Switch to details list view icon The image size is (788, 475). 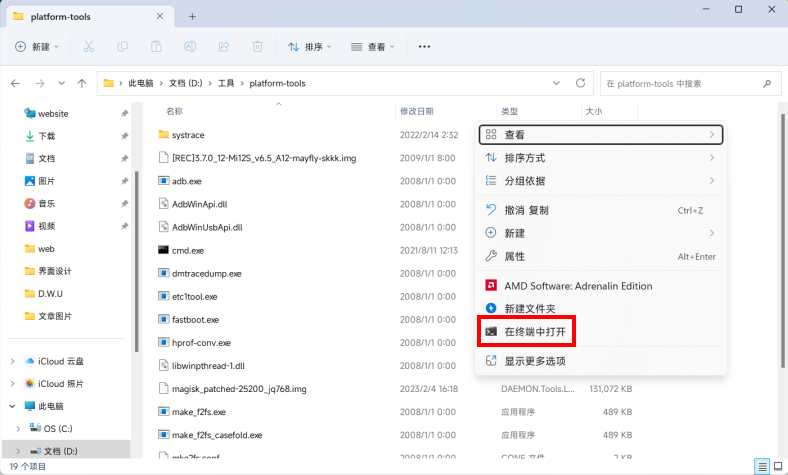762,467
